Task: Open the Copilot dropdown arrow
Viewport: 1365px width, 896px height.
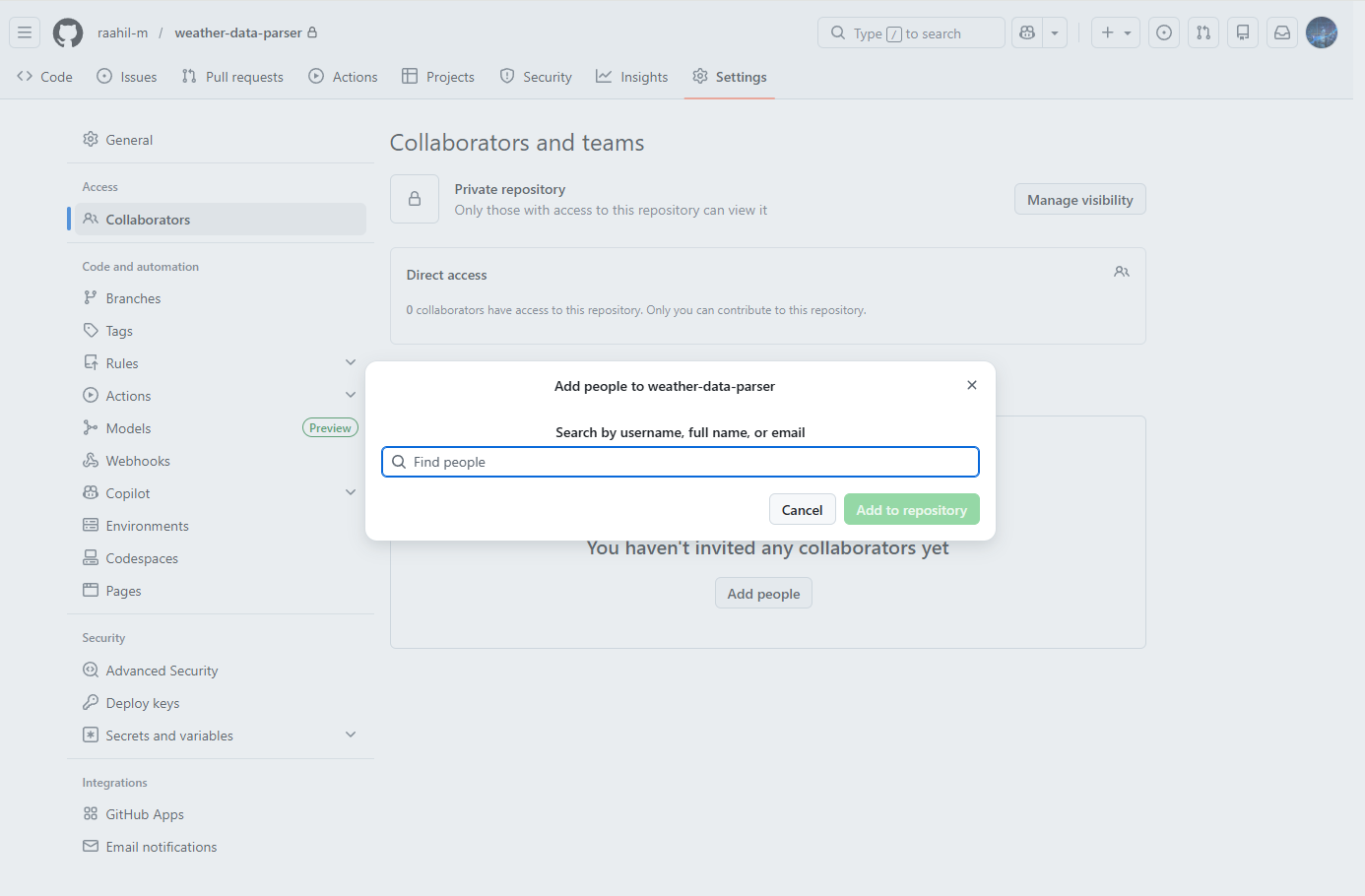Action: [1055, 32]
